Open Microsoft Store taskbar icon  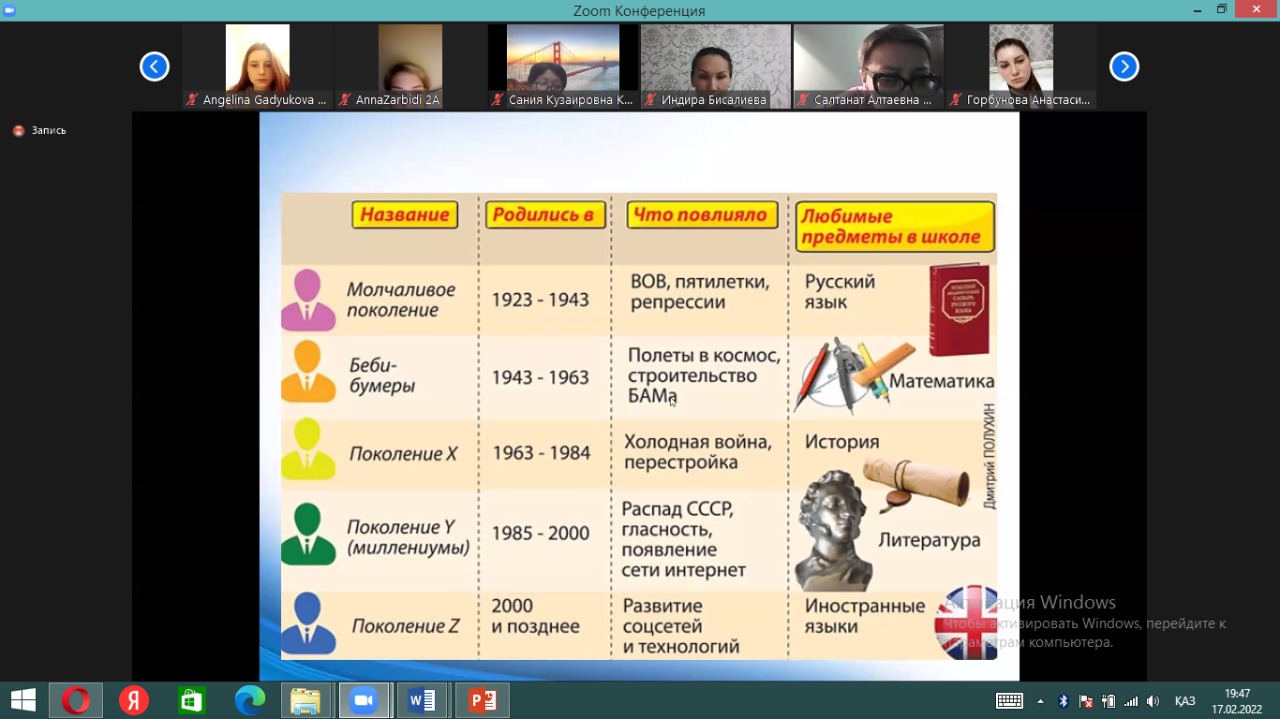(191, 701)
